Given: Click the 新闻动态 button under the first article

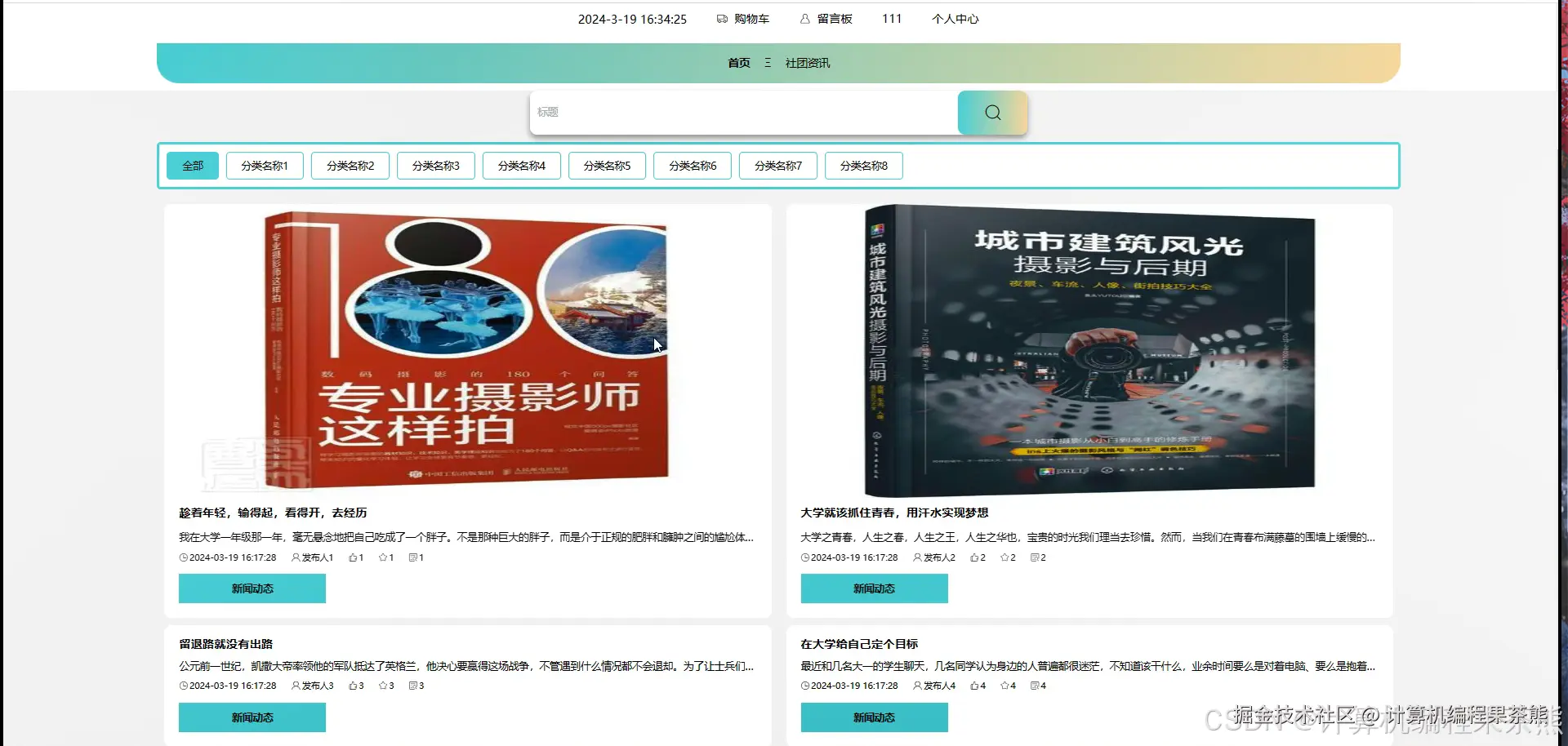Looking at the screenshot, I should (252, 588).
